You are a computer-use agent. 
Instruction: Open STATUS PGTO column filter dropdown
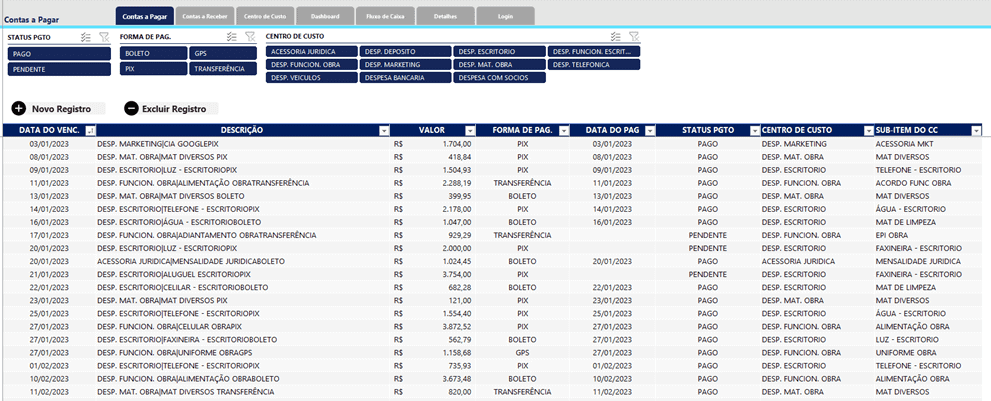coord(754,130)
